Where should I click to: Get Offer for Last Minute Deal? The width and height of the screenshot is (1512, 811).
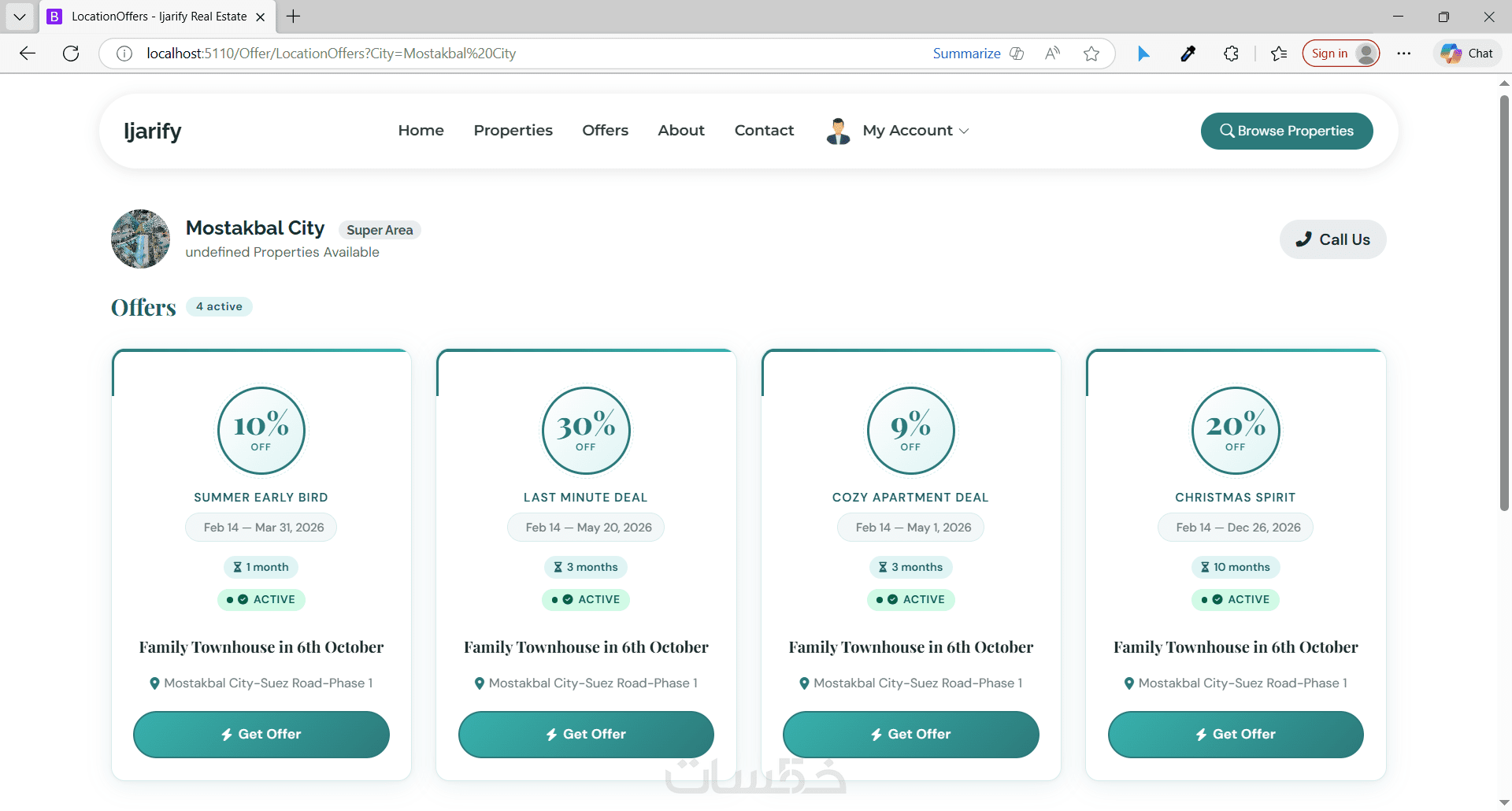586,735
